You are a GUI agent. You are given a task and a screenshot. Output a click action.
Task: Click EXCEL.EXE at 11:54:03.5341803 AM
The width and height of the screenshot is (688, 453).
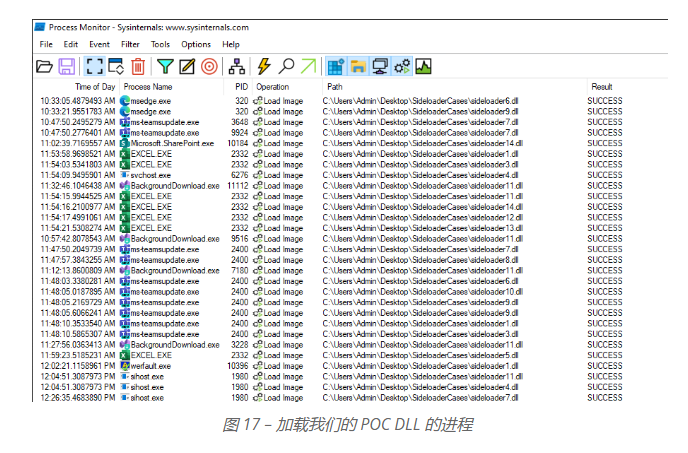[x=151, y=165]
